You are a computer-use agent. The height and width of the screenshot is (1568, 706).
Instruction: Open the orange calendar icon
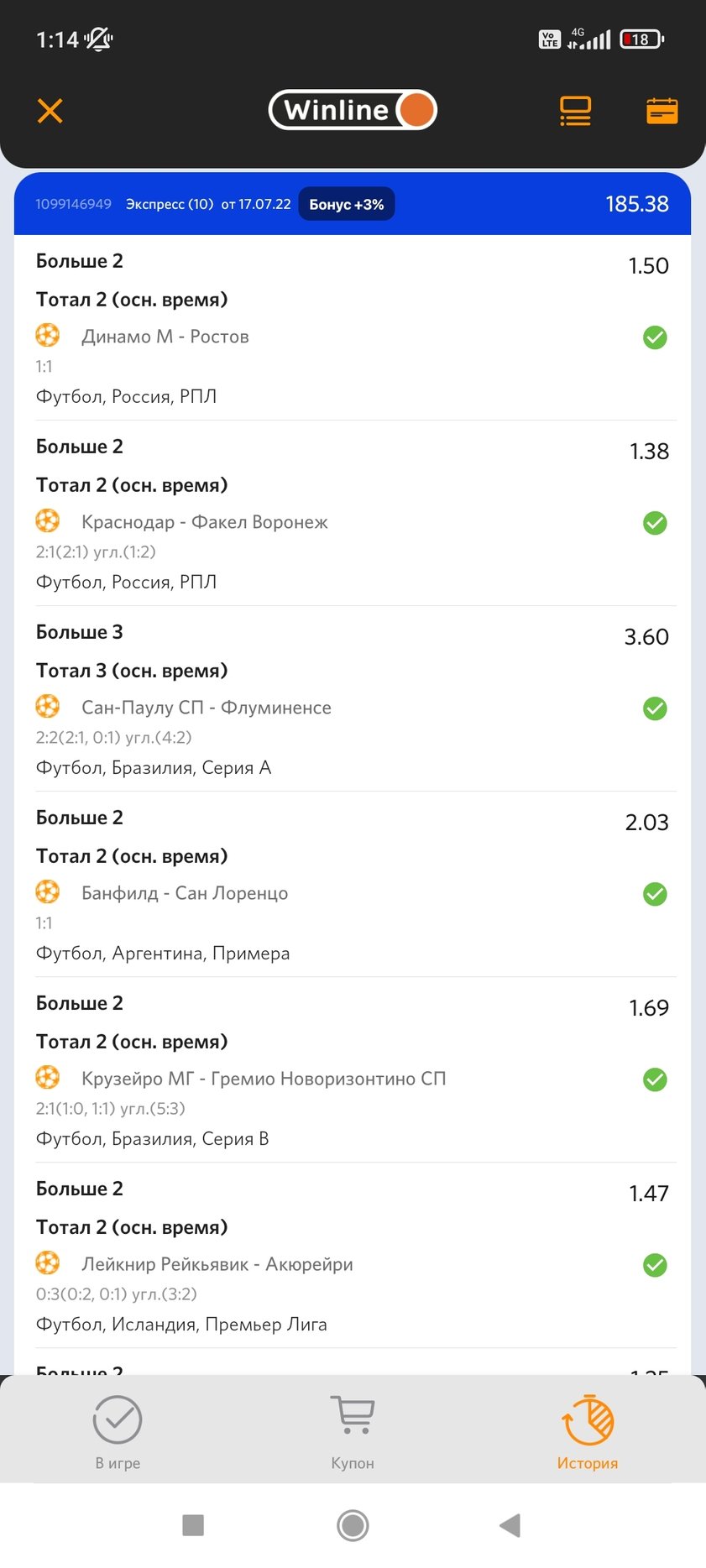662,111
